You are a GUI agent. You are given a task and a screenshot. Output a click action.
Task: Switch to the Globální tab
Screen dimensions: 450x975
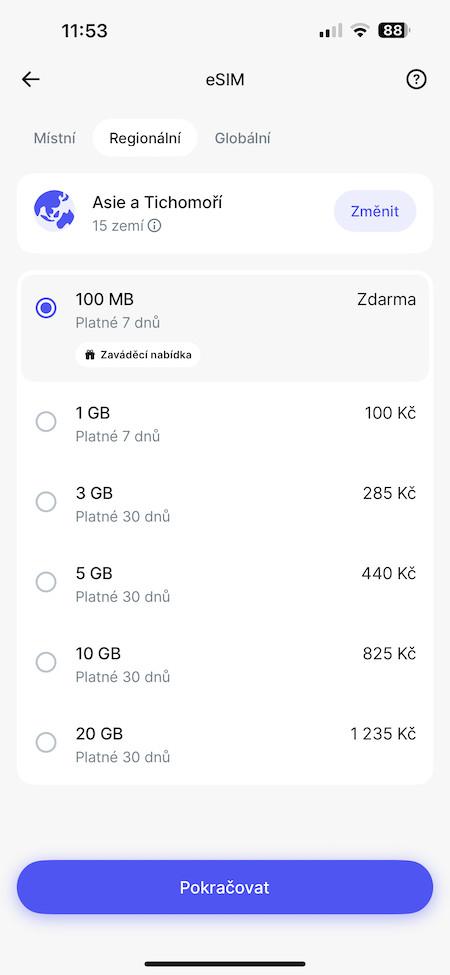click(242, 138)
